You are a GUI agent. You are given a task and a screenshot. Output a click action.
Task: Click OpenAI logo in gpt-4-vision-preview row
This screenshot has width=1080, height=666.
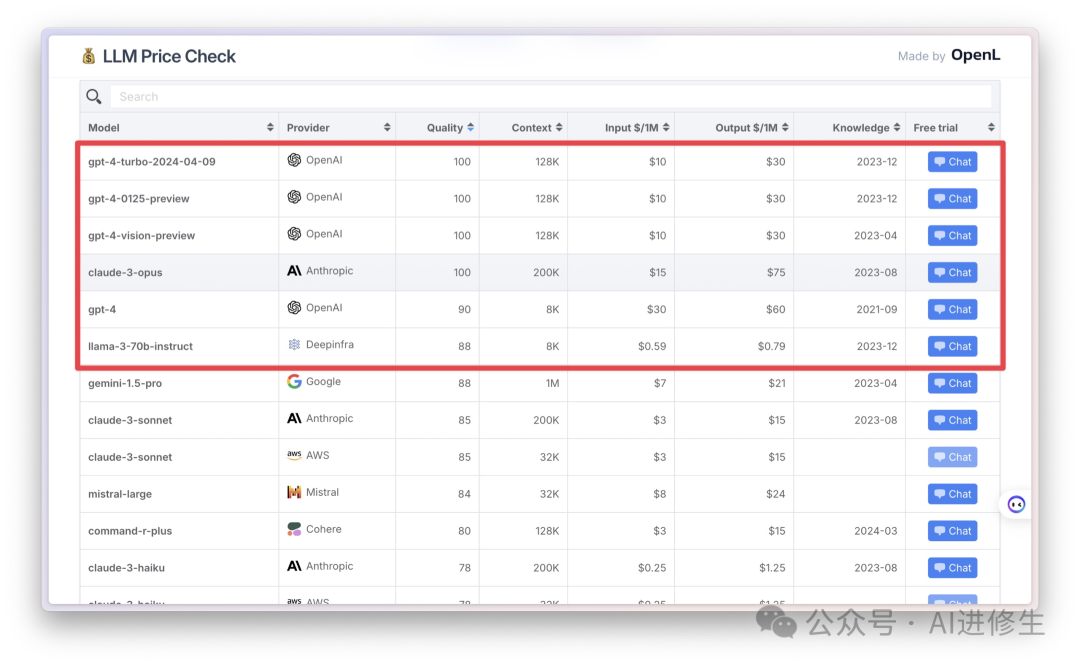click(x=294, y=233)
